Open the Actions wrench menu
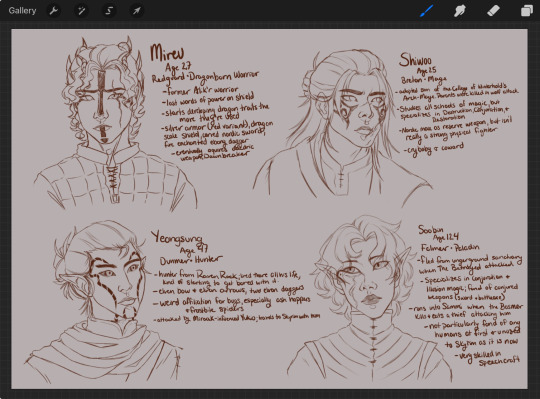 click(53, 11)
